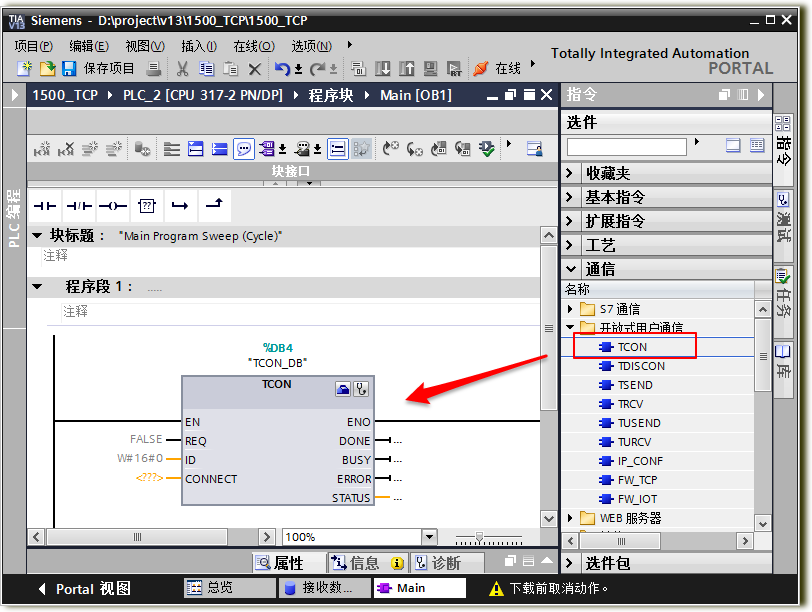Click the Compile icon in main toolbar
812x612 pixels.
click(x=358, y=68)
